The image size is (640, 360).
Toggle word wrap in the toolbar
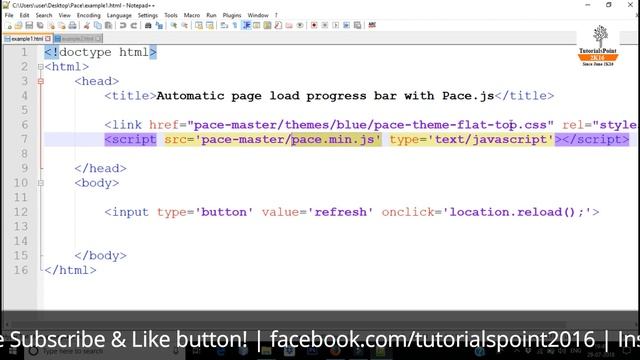224,25
